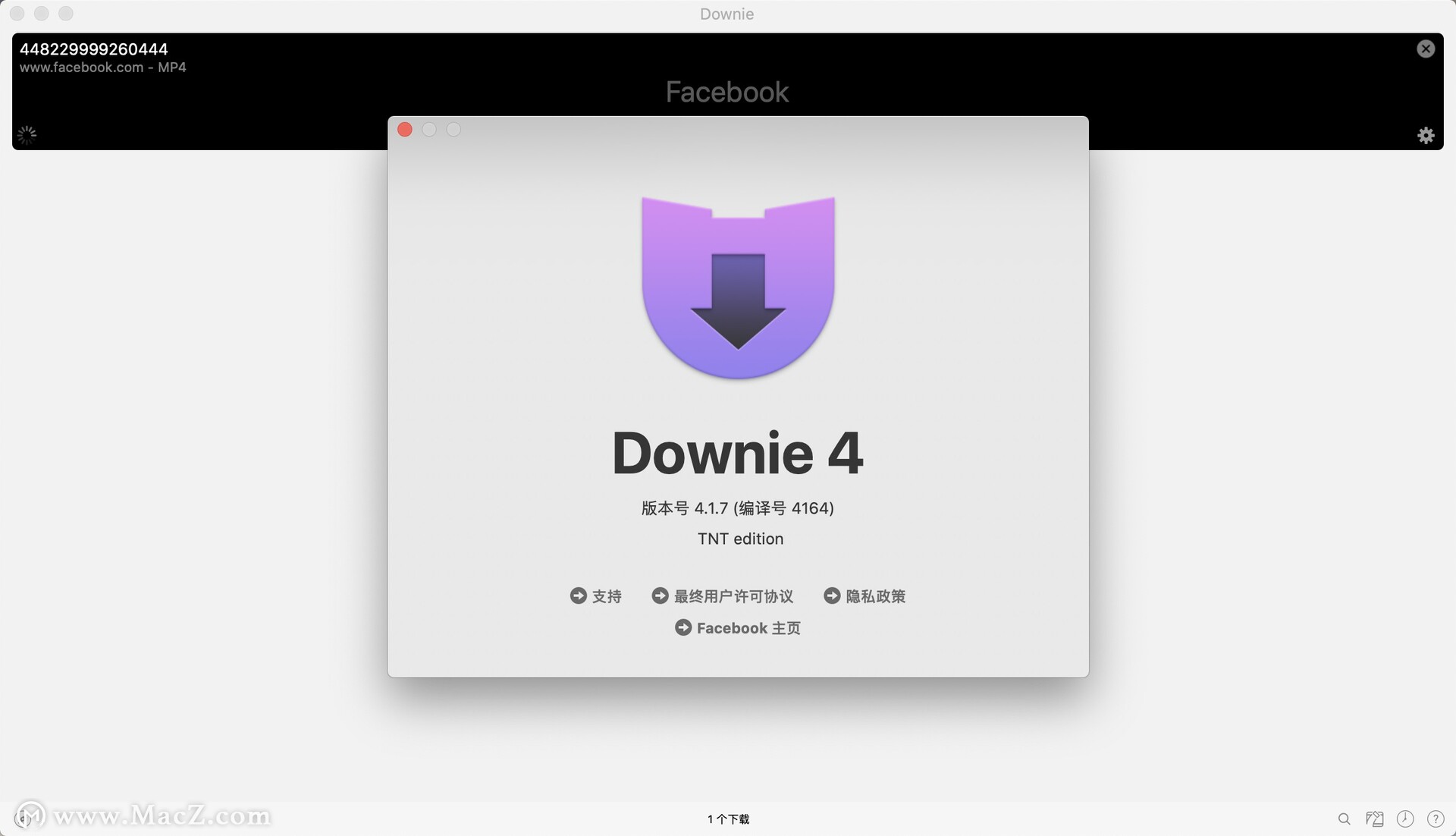
Task: Click the Downie 4 title text
Action: 738,453
